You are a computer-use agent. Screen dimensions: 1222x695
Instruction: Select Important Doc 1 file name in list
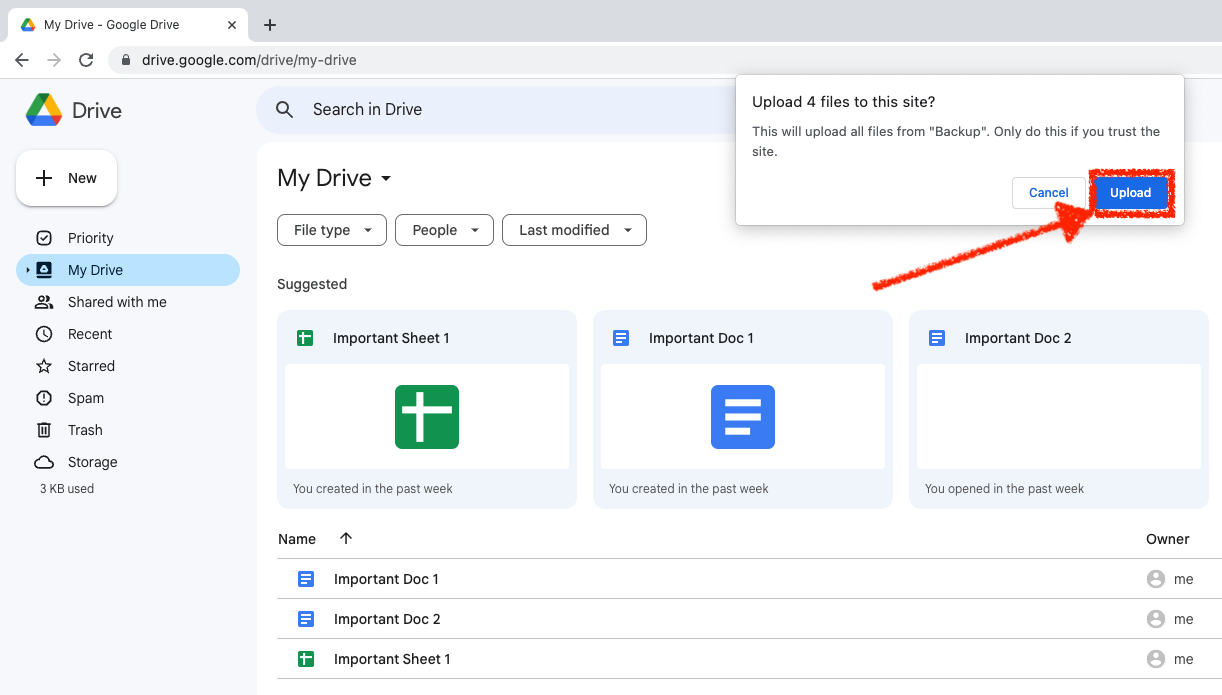pos(386,579)
